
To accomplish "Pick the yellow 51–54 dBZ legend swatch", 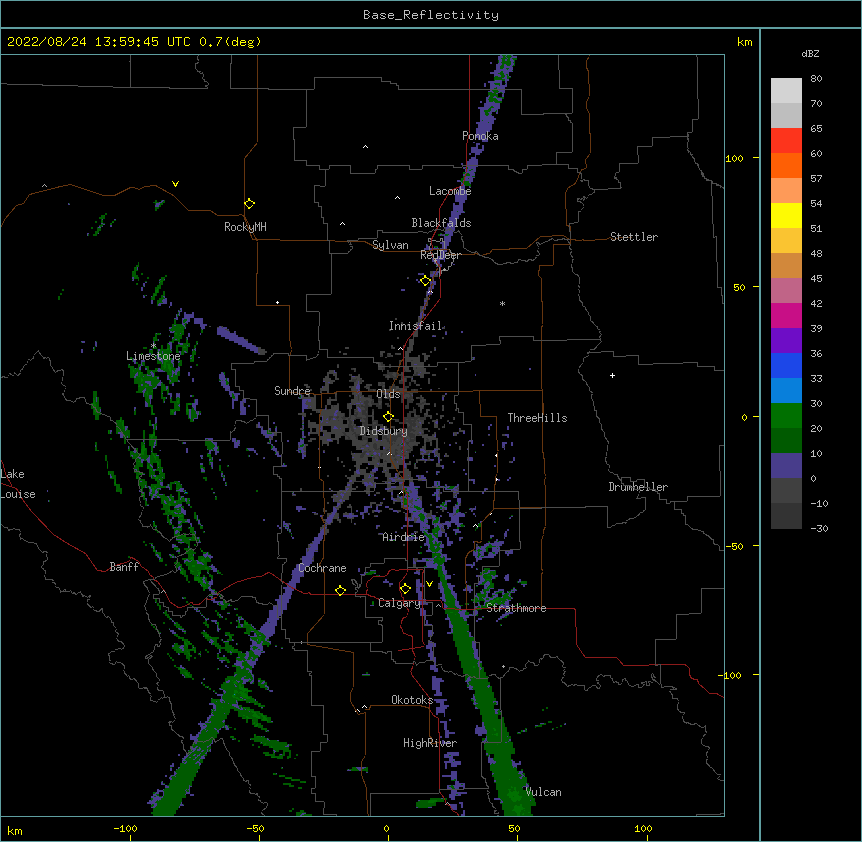I will pyautogui.click(x=786, y=215).
